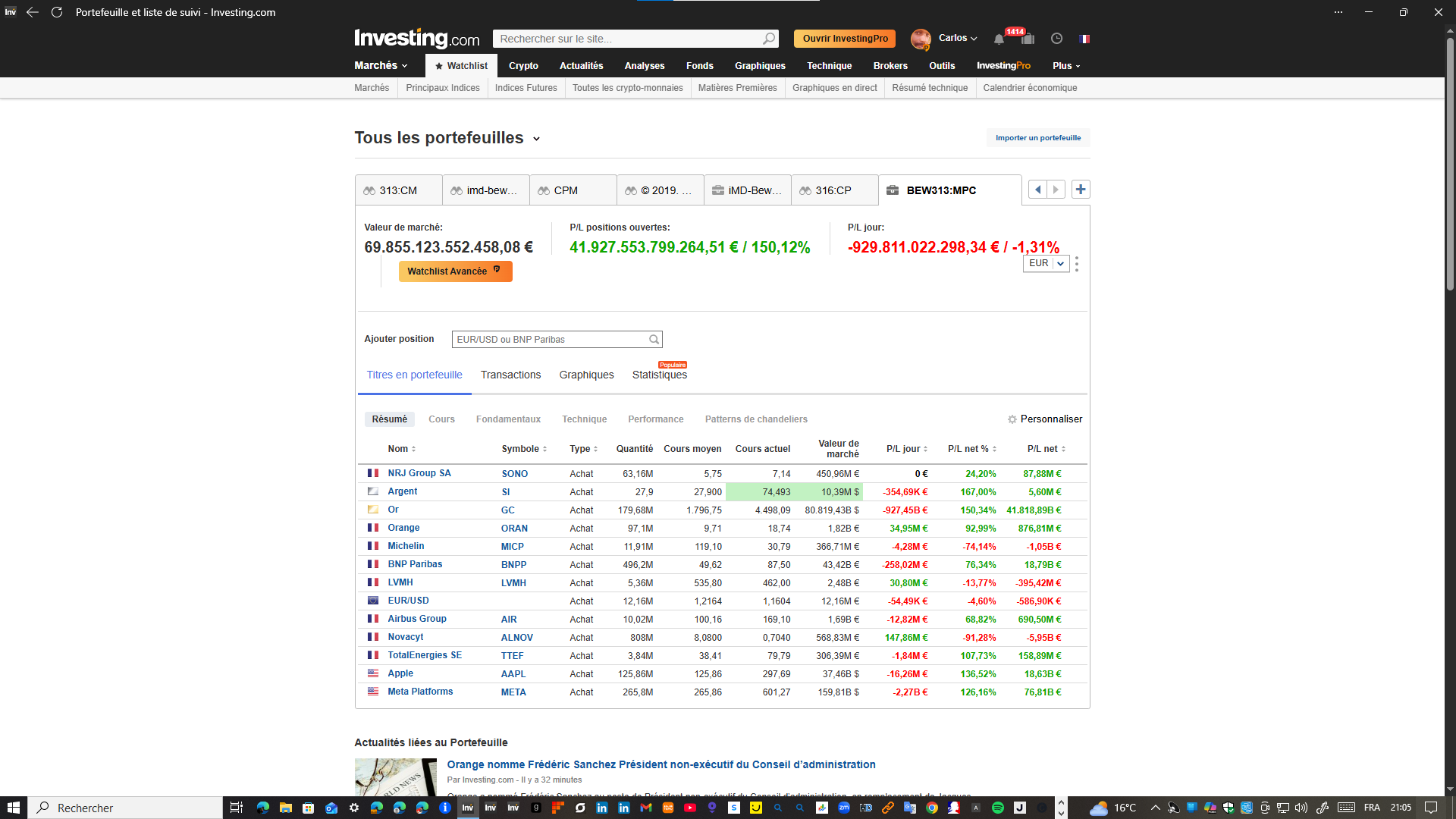
Task: Sort the table by Type column
Action: click(584, 449)
